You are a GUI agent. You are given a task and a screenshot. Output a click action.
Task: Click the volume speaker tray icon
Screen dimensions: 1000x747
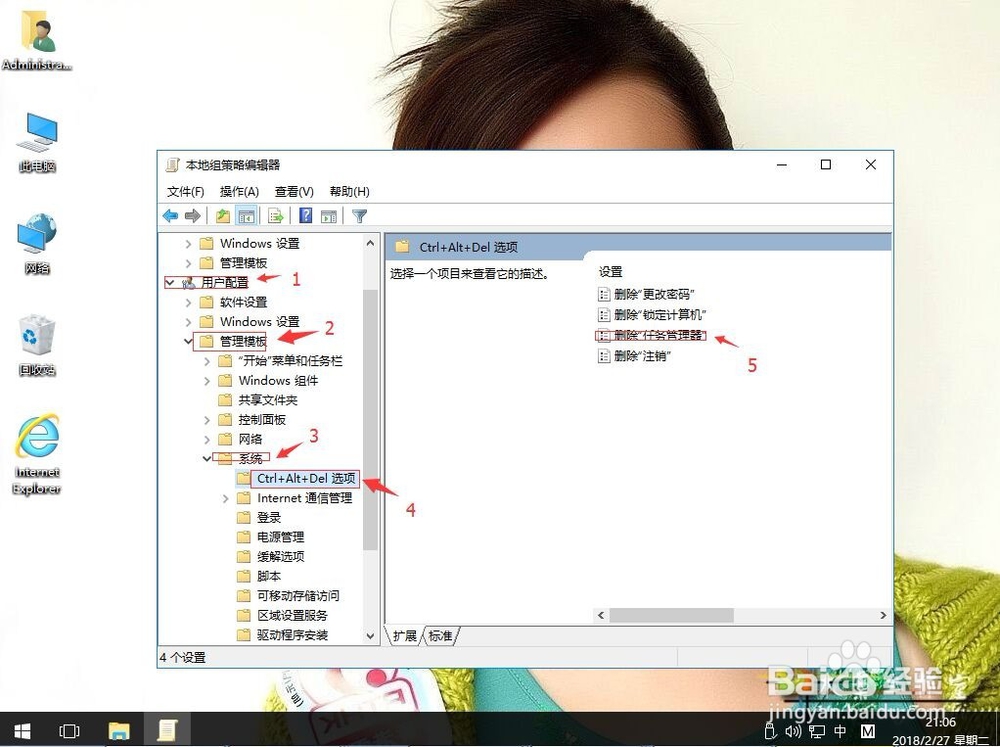(x=793, y=731)
